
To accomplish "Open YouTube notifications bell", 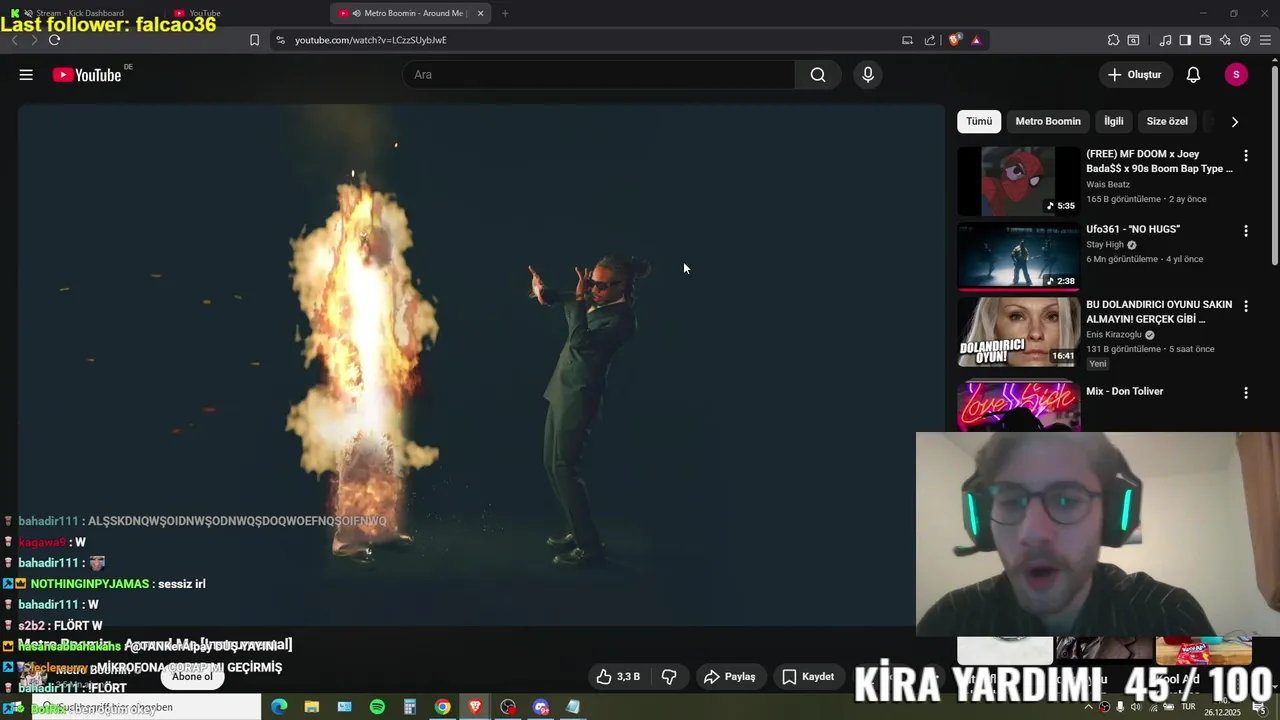I will click(x=1193, y=75).
